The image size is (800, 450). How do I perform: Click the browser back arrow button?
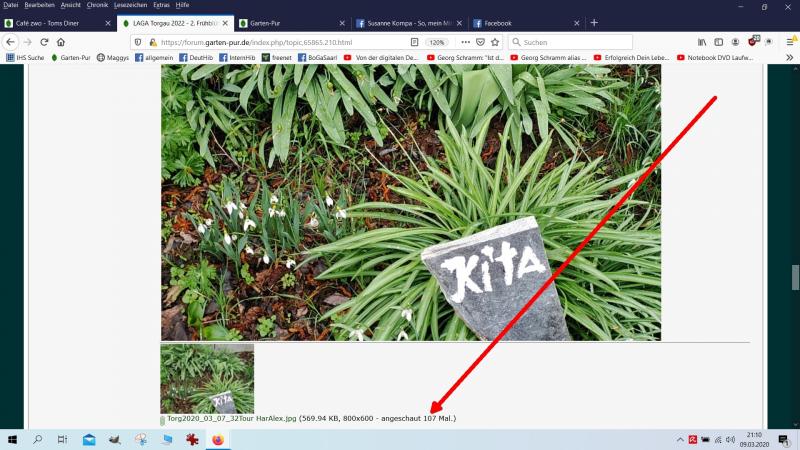pos(11,42)
